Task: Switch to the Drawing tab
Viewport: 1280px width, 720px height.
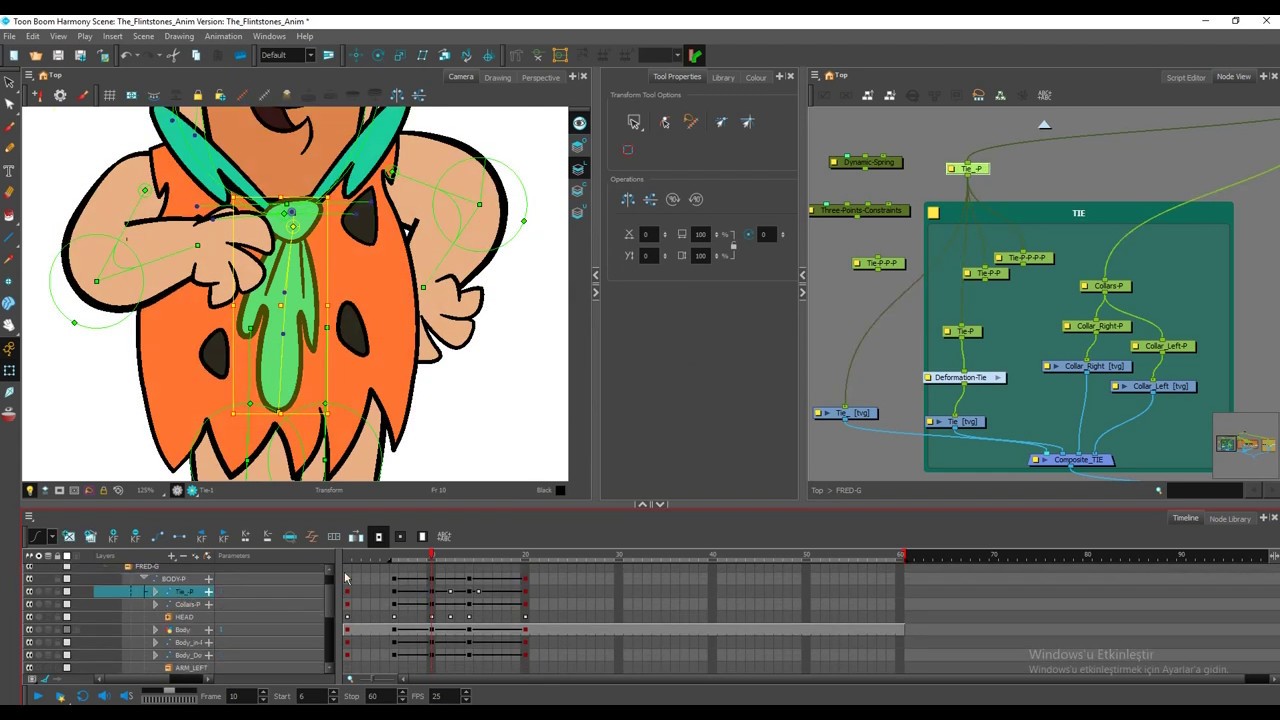Action: click(497, 77)
